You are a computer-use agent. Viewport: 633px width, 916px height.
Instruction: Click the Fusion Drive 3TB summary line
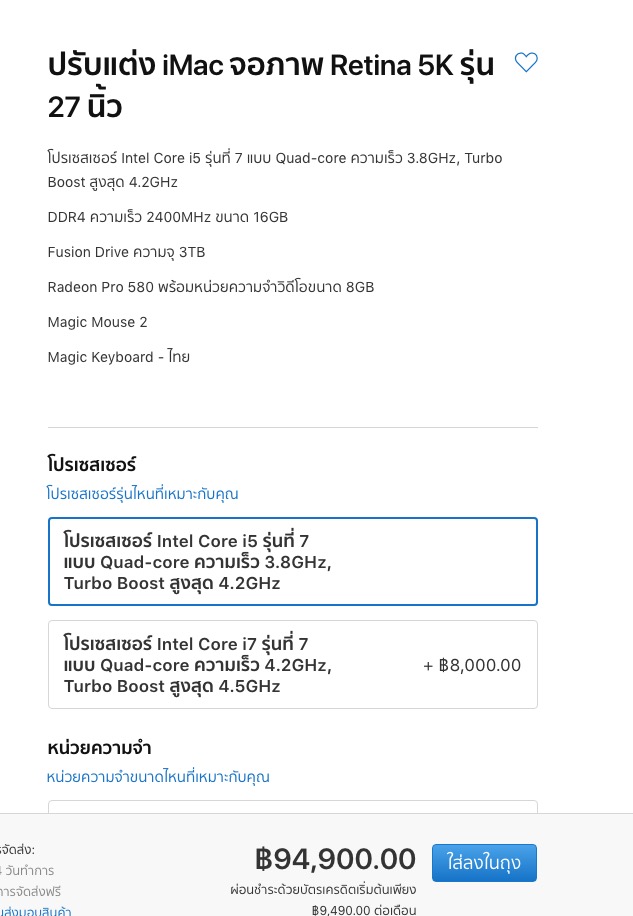pyautogui.click(x=126, y=252)
